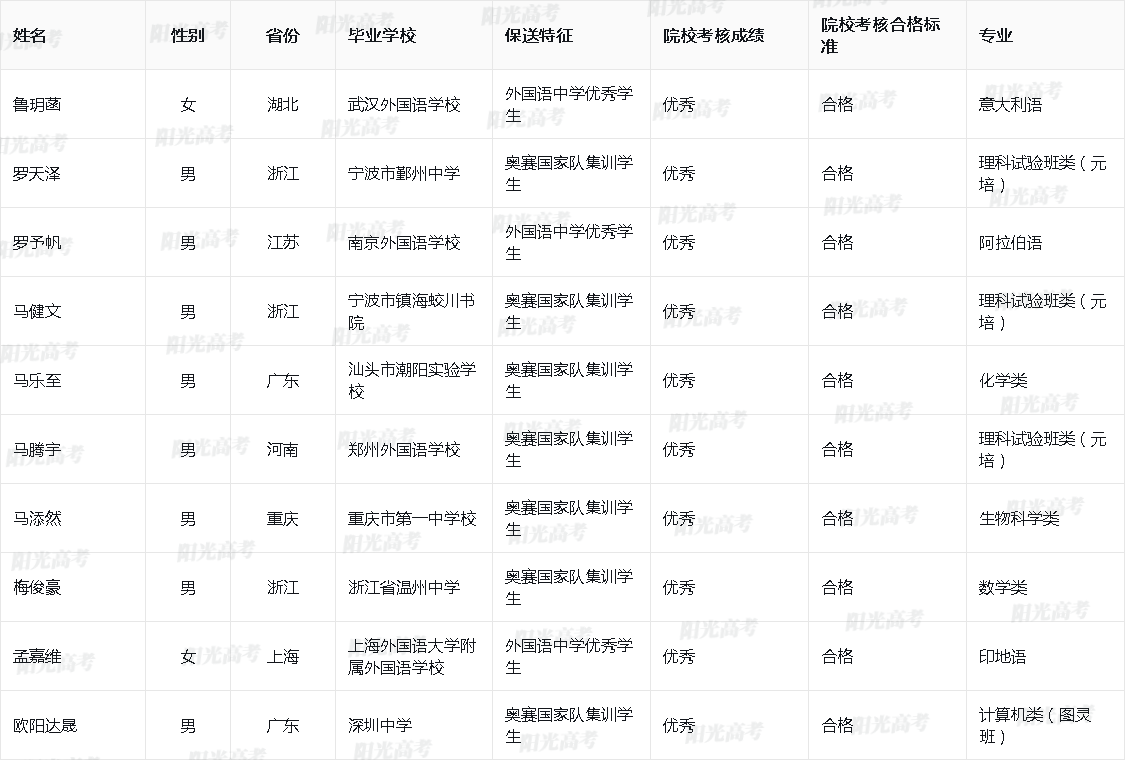Click 女 in 孟嘉维's row
Viewport: 1125px width, 760px height.
pos(188,657)
